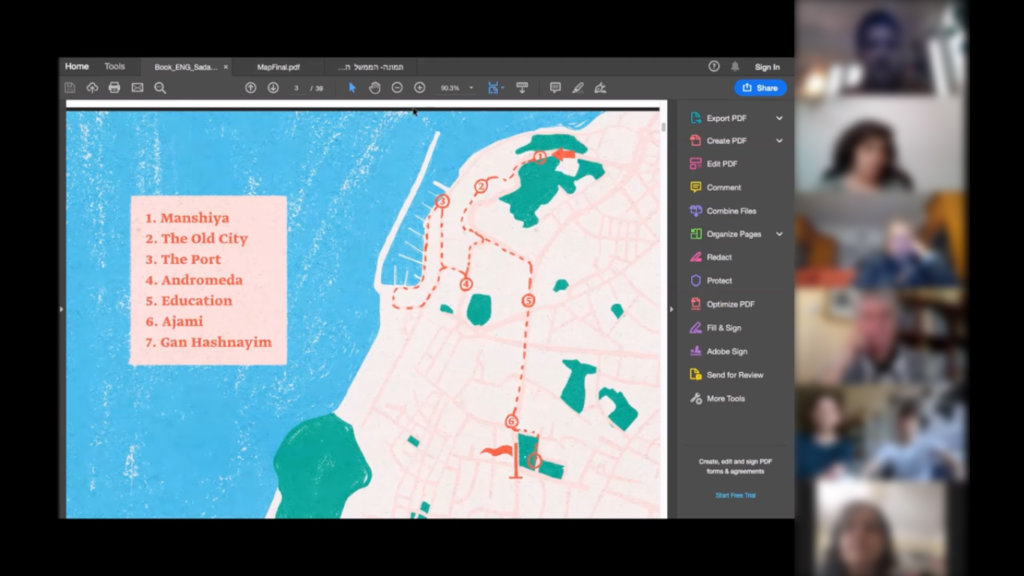1024x576 pixels.
Task: Click '2. The Old City' legend text
Action: (x=197, y=238)
